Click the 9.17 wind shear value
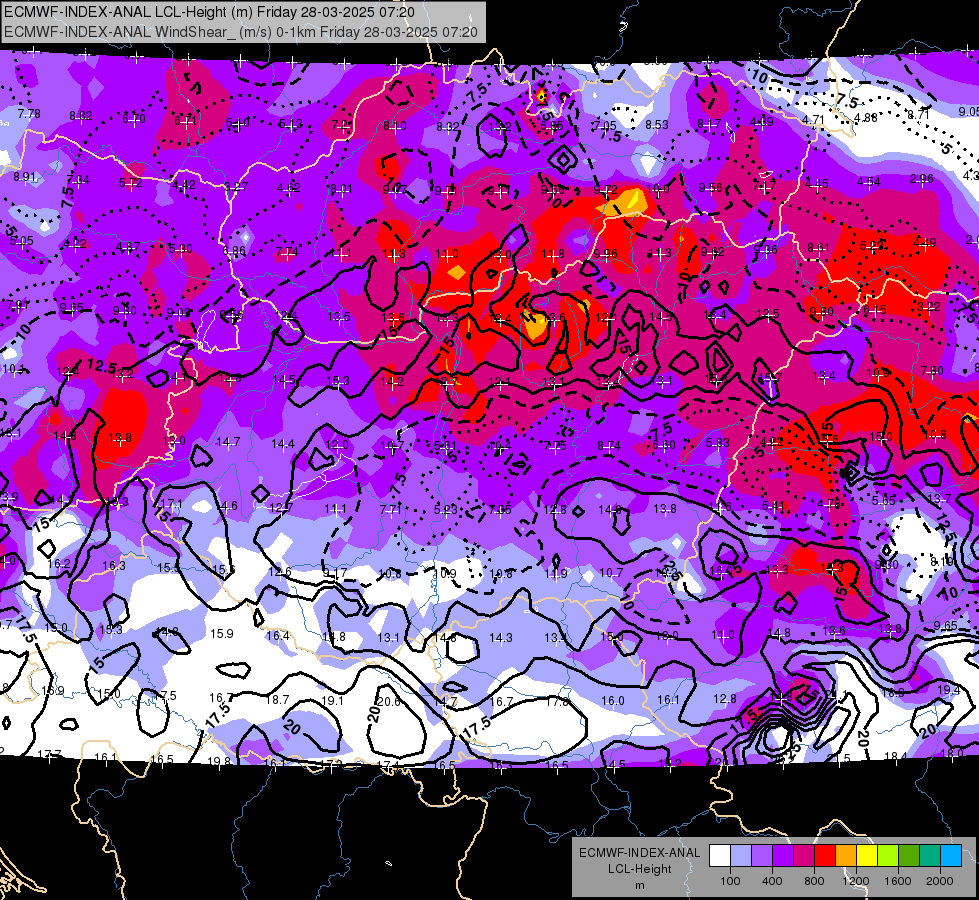 coord(335,573)
